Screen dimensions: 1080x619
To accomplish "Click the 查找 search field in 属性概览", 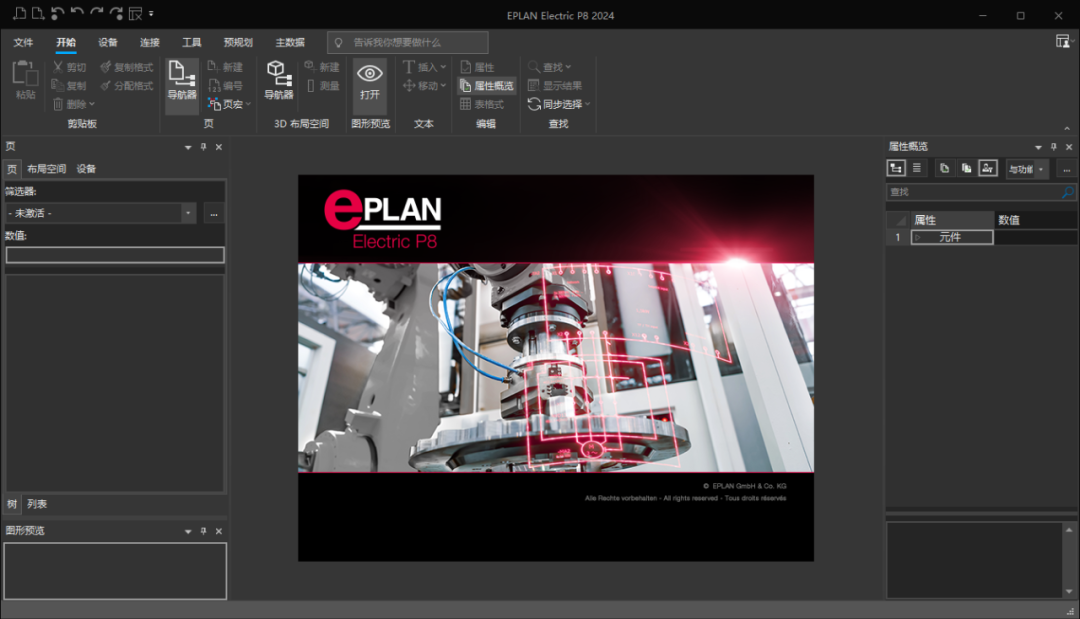I will (x=981, y=192).
